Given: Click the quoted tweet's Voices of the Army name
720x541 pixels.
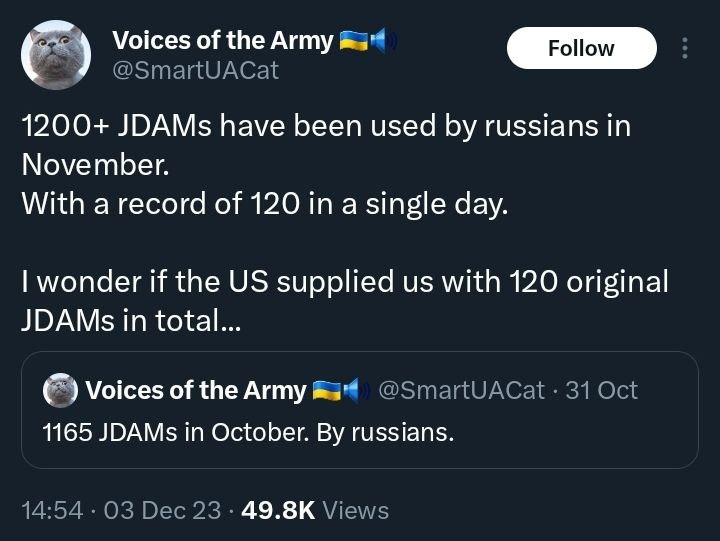Looking at the screenshot, I should point(196,390).
